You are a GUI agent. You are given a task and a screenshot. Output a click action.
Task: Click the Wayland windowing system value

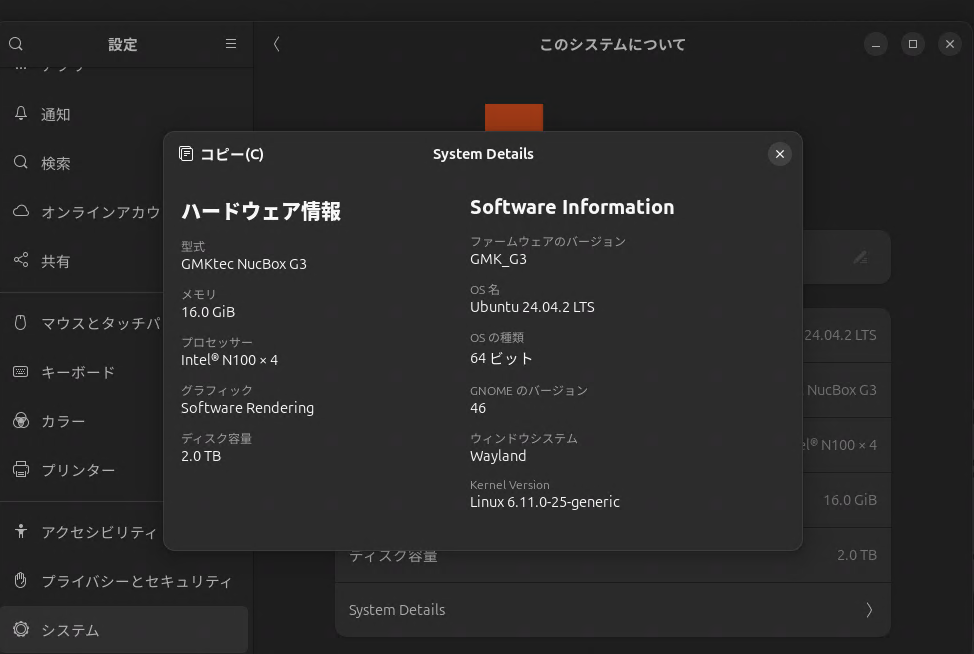pos(498,456)
